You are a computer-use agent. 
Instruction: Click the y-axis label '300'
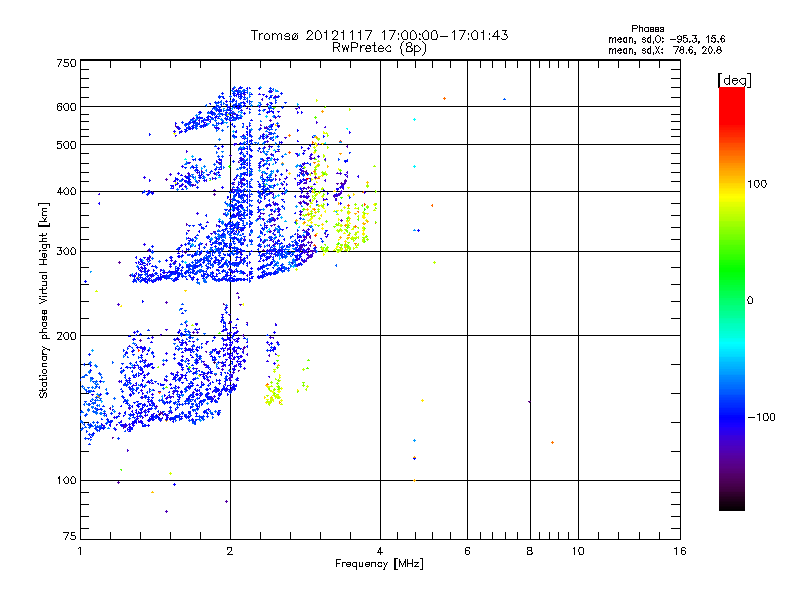(67, 252)
